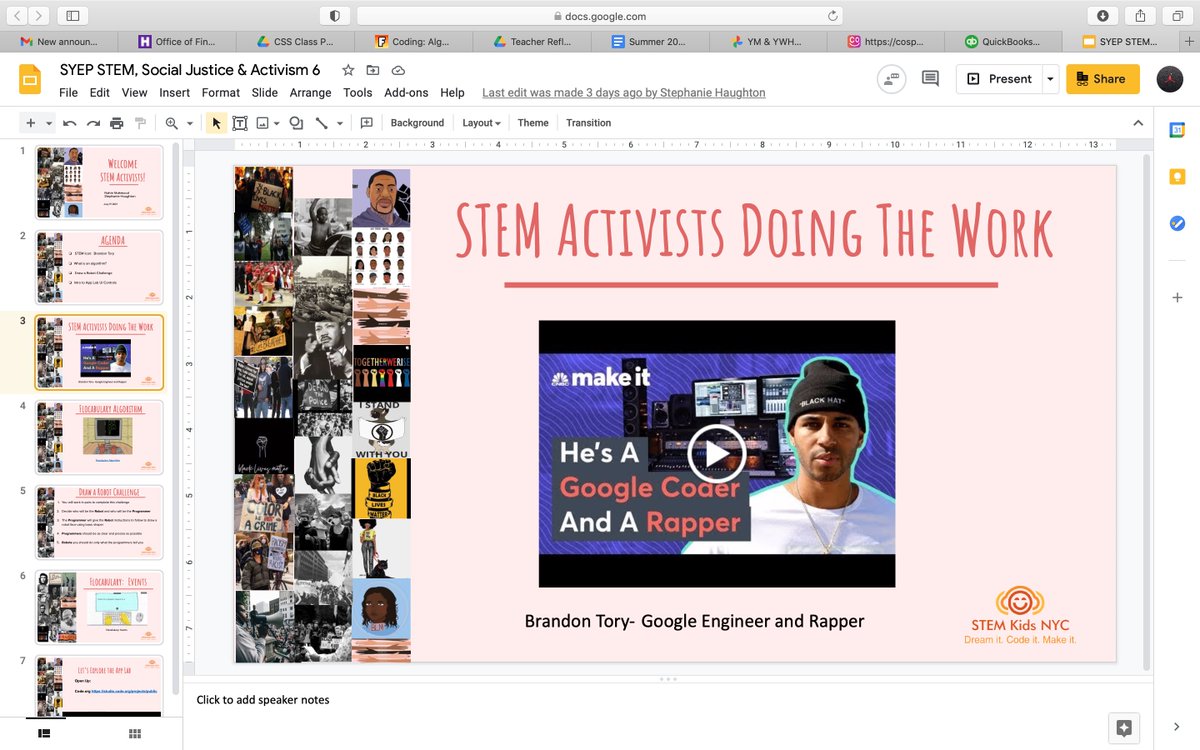Click the new slide plus button
The width and height of the screenshot is (1200, 750).
click(x=30, y=123)
